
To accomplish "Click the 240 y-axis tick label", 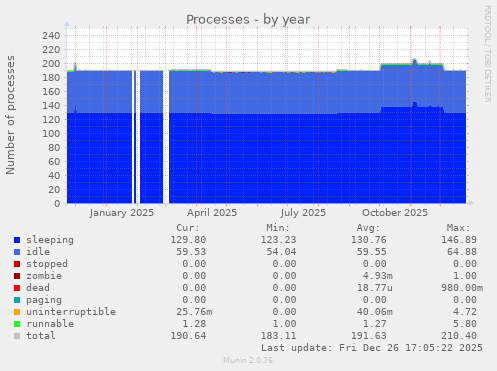I will coord(51,36).
